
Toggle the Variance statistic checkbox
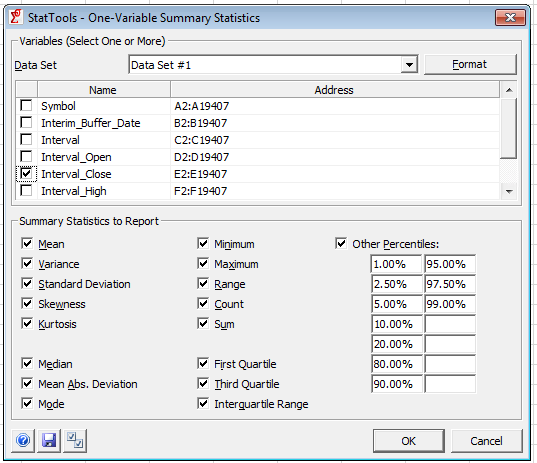[x=27, y=264]
